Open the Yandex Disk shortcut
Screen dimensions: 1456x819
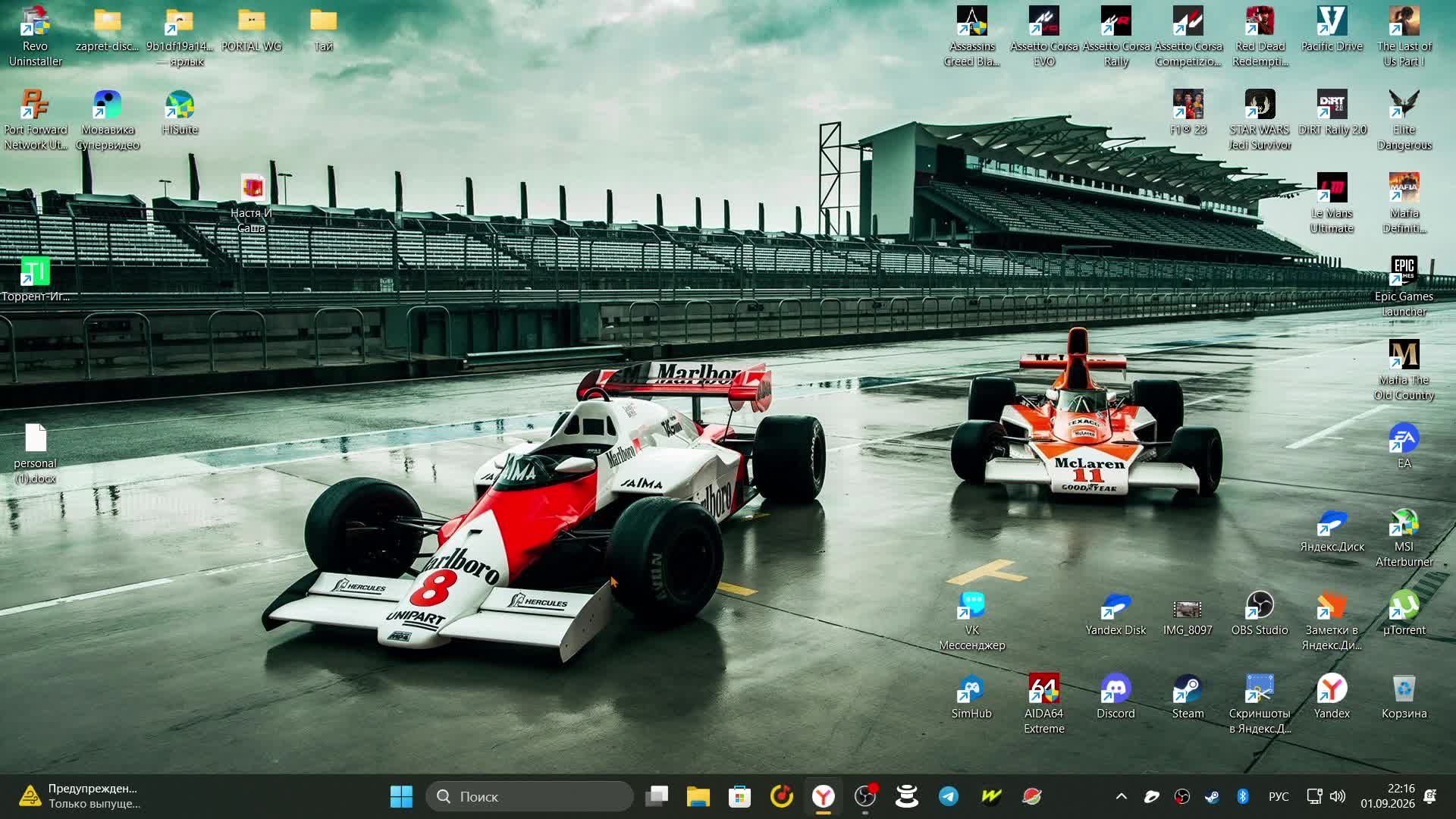point(1116,613)
